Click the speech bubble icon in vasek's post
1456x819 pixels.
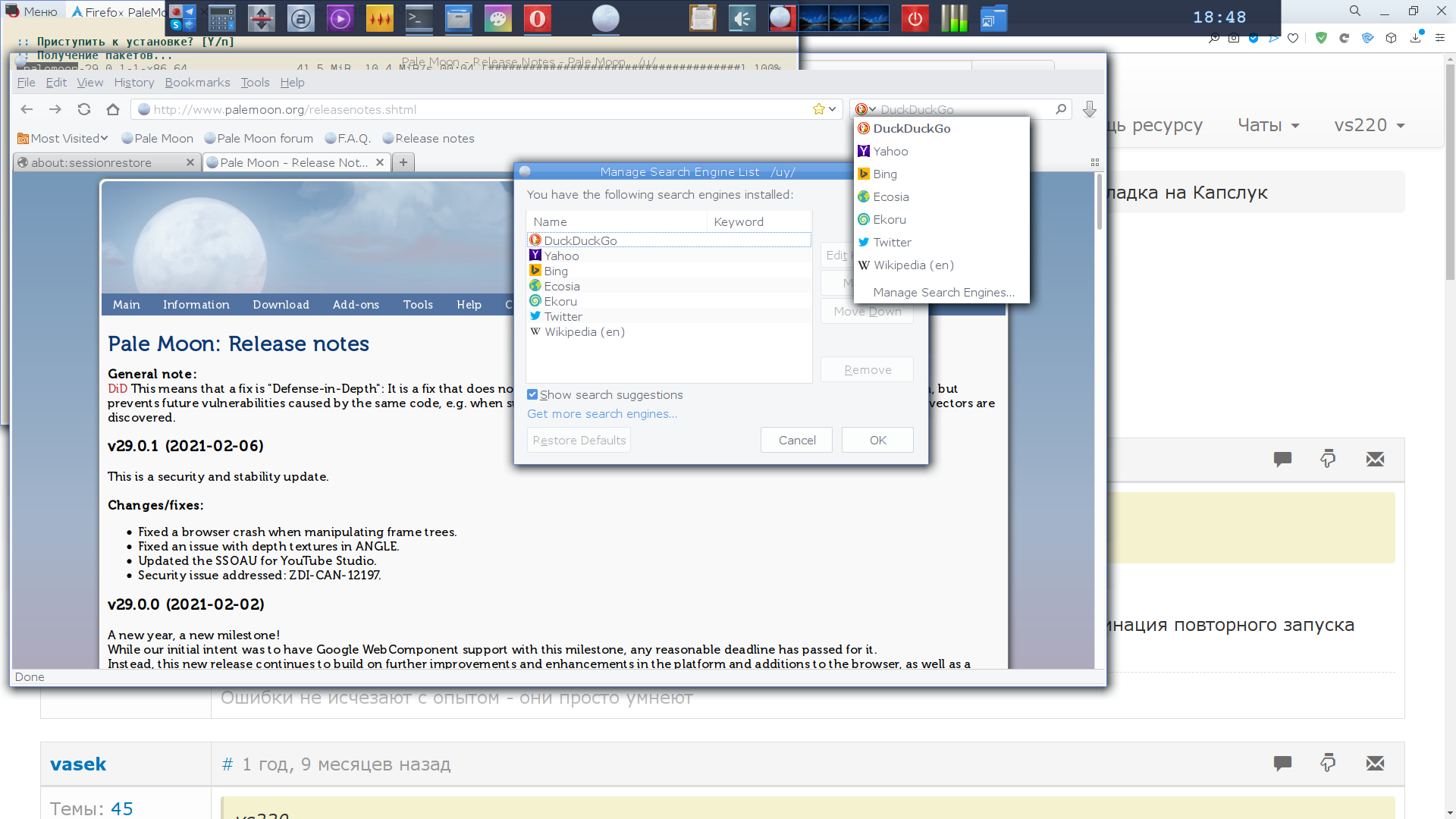(1282, 763)
